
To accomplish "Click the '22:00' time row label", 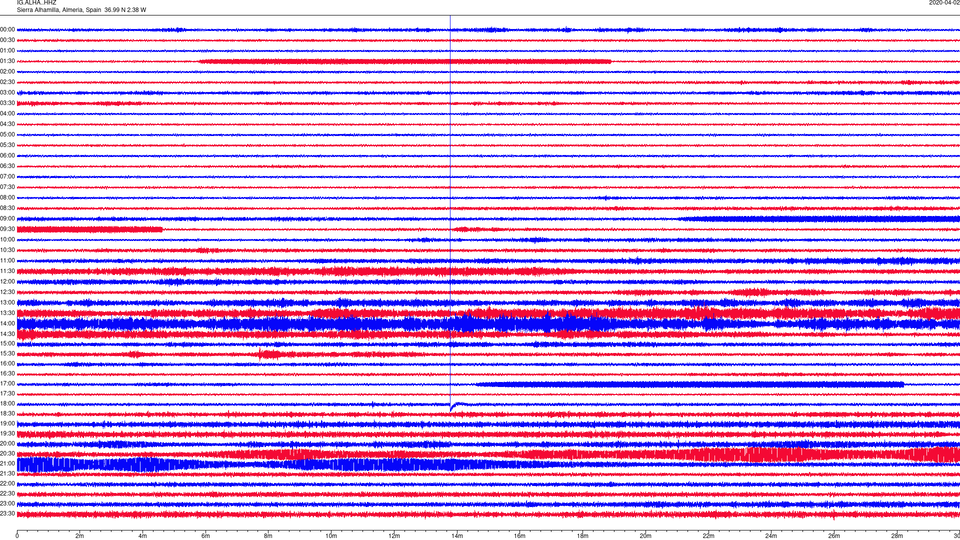I will pyautogui.click(x=7, y=484).
